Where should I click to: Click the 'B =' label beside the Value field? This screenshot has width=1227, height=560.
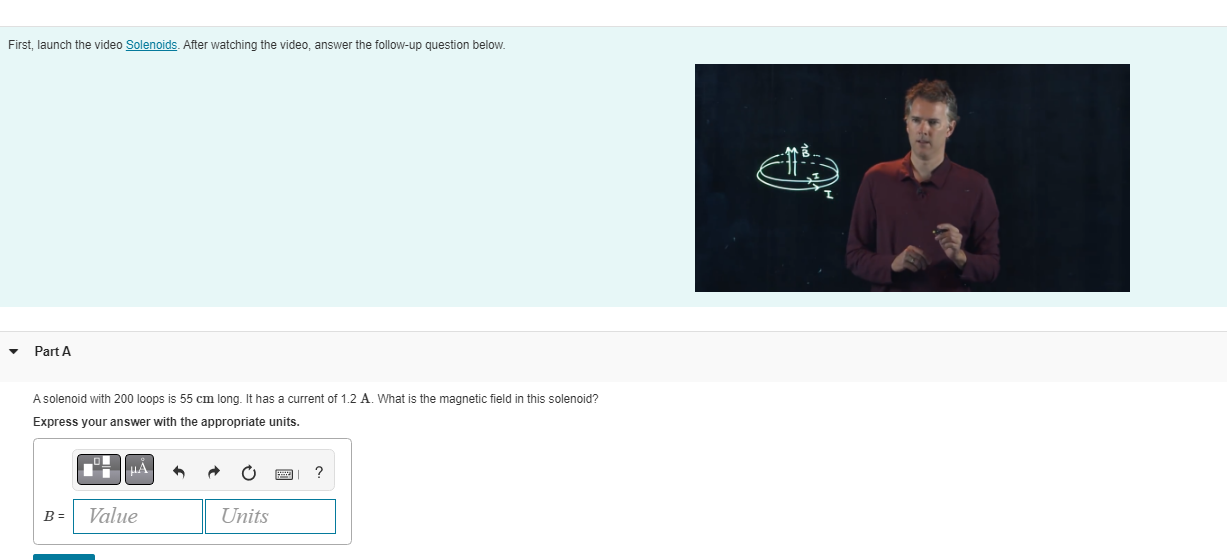(x=54, y=516)
